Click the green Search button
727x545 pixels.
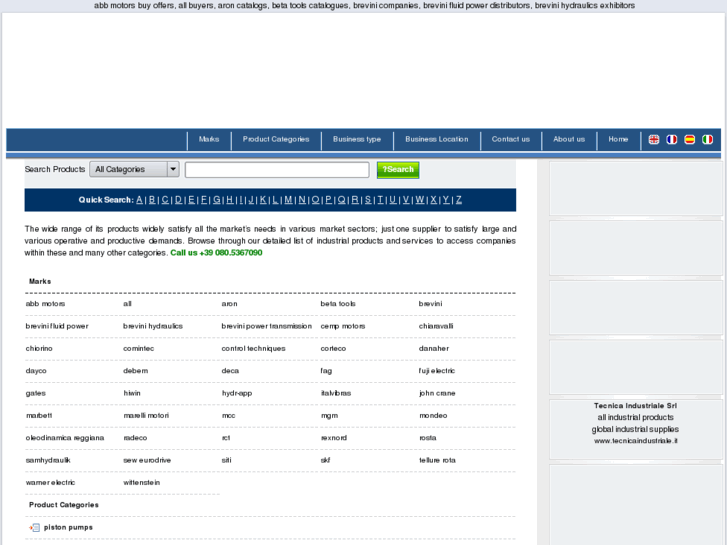click(398, 170)
